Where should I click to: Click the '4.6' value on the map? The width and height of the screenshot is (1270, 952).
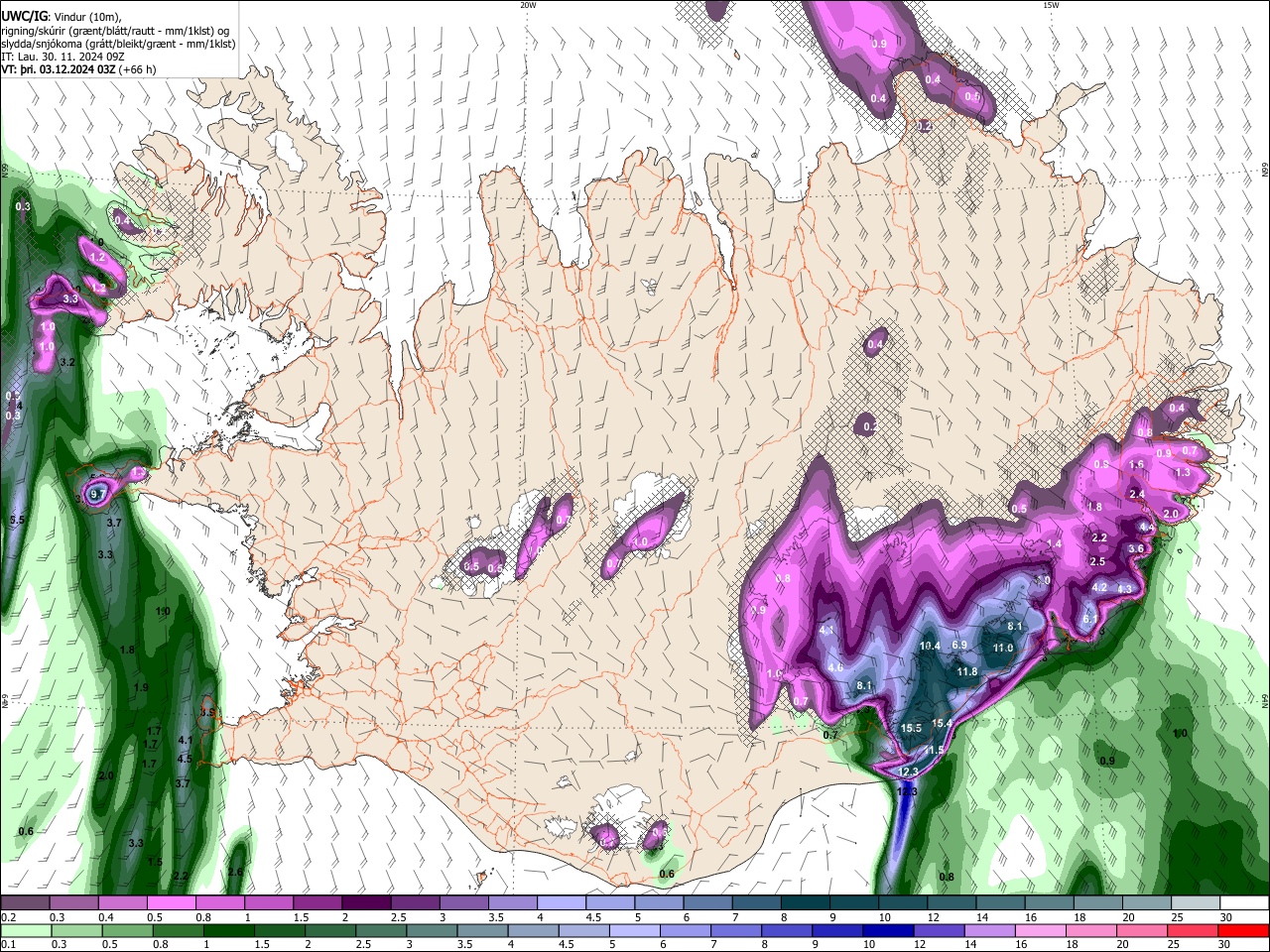click(835, 668)
